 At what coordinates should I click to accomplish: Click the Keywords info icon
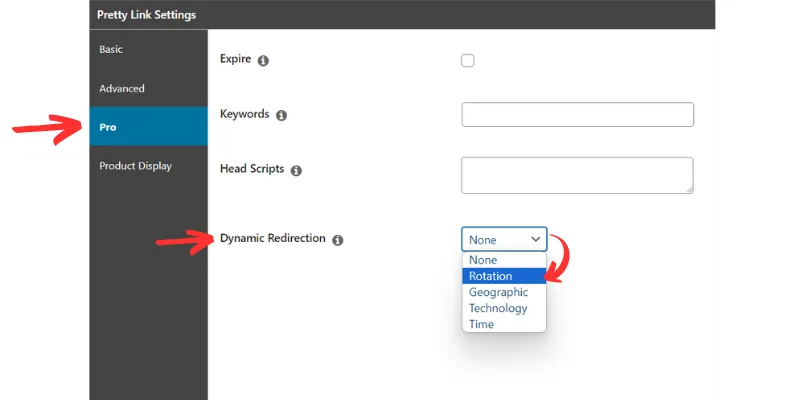click(281, 116)
